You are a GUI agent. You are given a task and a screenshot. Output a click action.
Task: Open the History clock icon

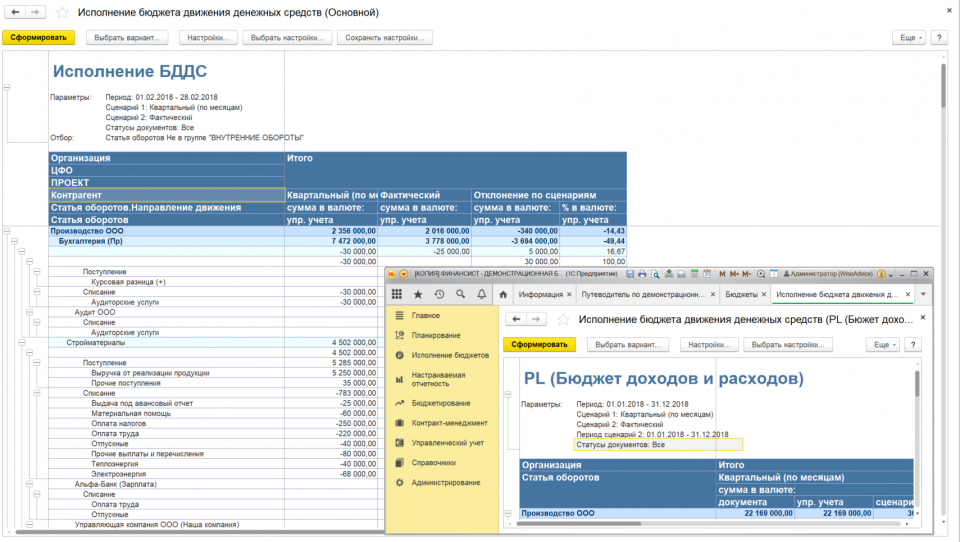coord(439,294)
